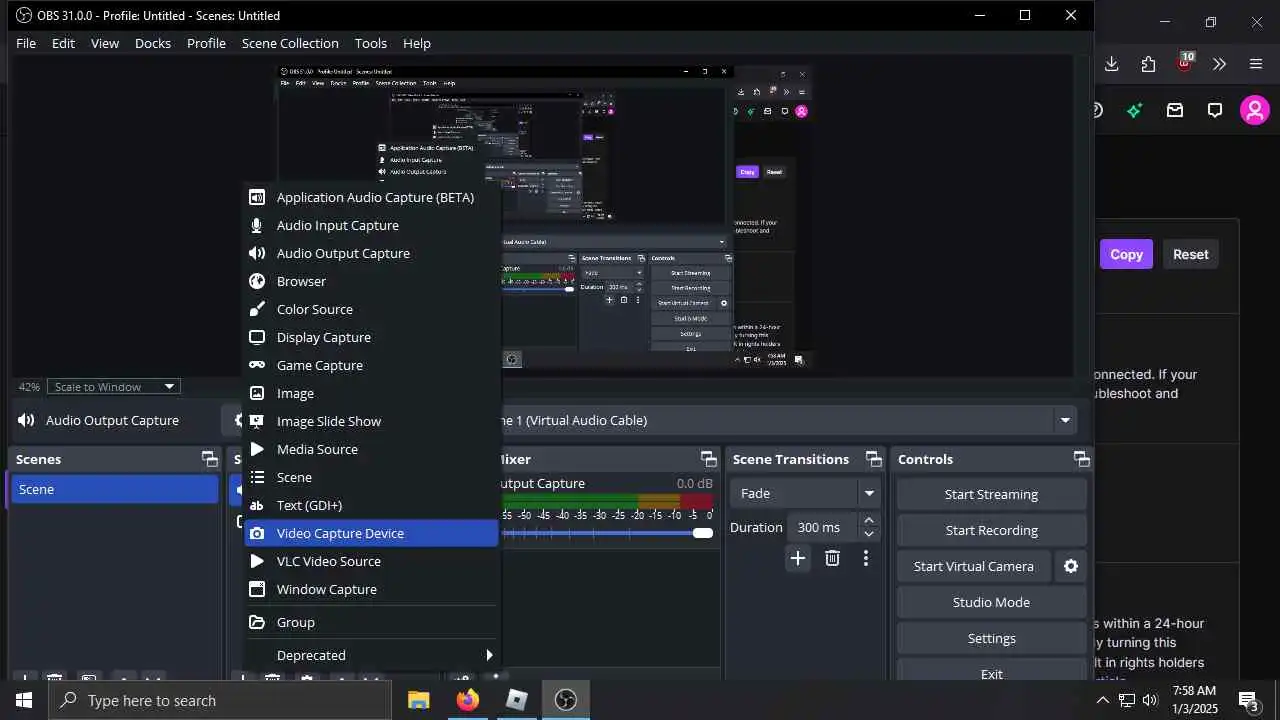Open File Explorer from the taskbar
This screenshot has height=720, width=1280.
(419, 700)
